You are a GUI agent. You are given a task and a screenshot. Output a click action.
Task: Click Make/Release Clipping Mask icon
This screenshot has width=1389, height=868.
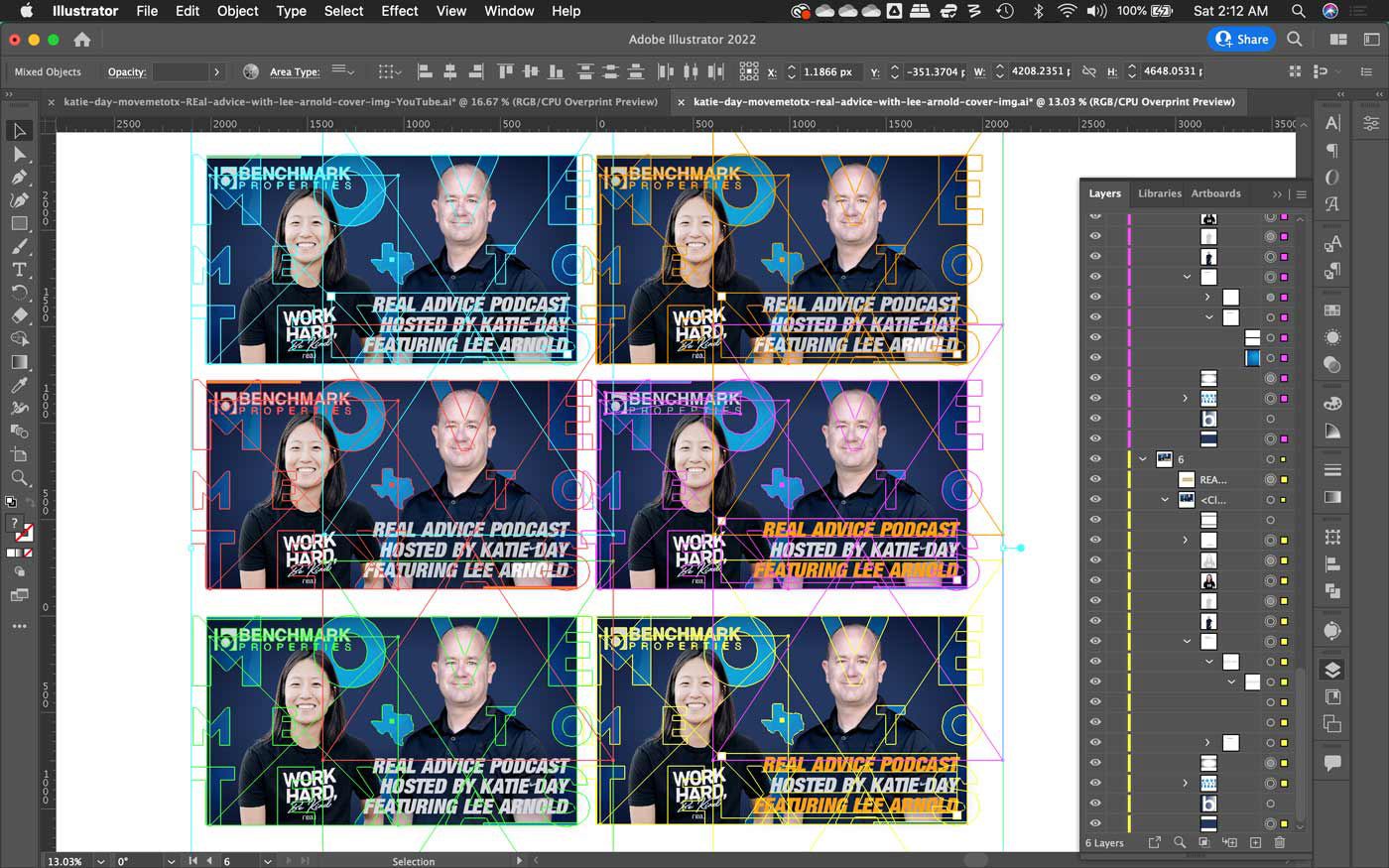click(1204, 842)
